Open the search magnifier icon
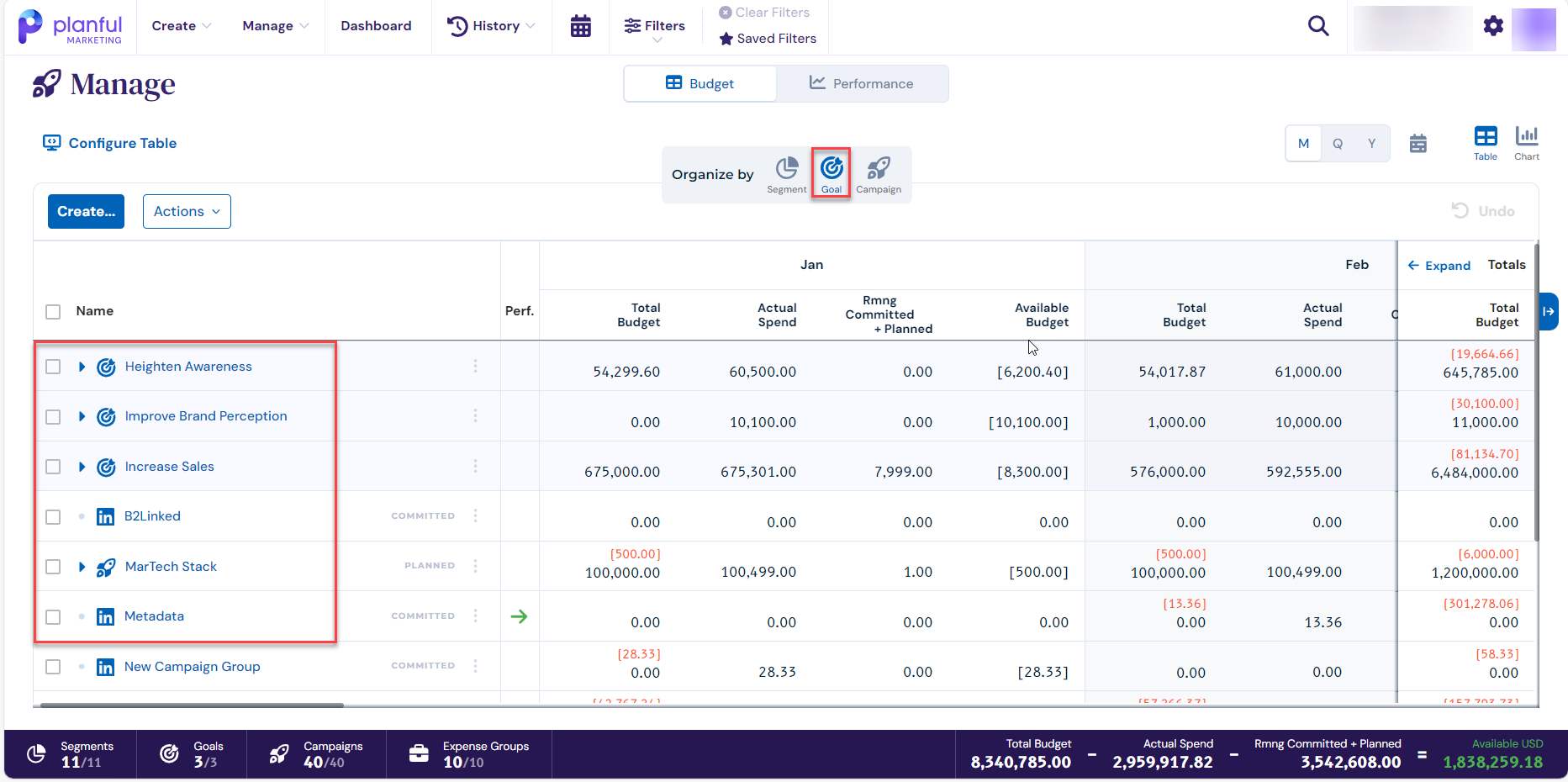 click(x=1318, y=26)
